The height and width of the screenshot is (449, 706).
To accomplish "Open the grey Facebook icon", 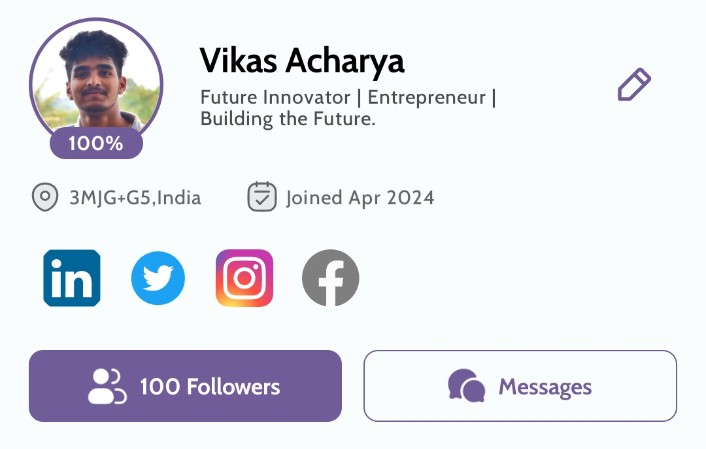I will tap(330, 278).
